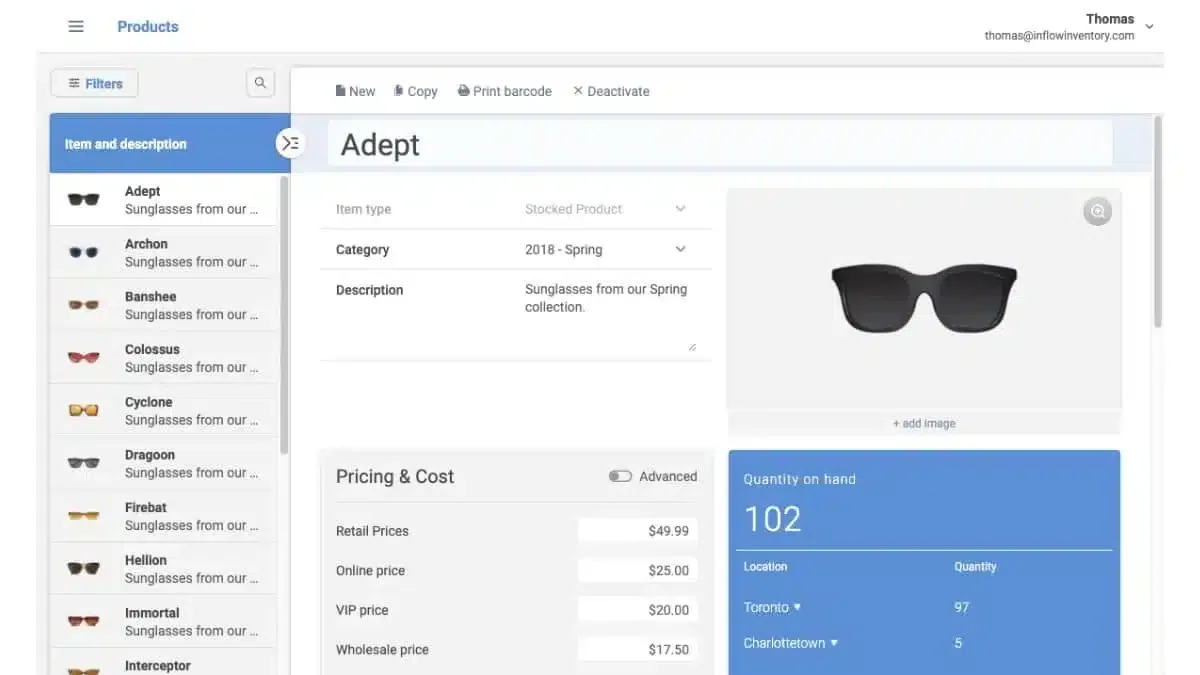
Task: Collapse the product list panel
Action: [x=290, y=143]
